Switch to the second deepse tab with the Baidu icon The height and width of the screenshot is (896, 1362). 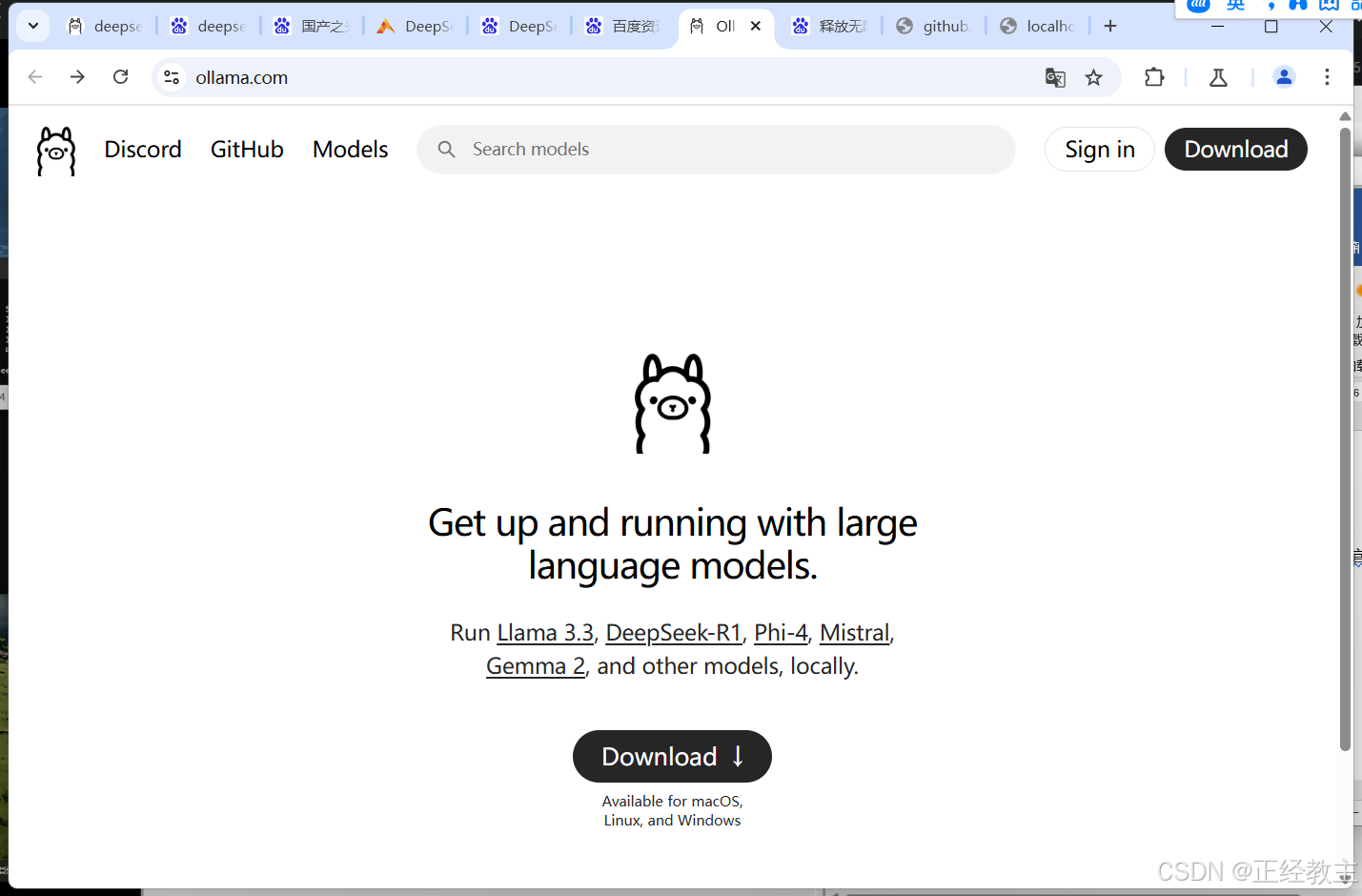[209, 26]
